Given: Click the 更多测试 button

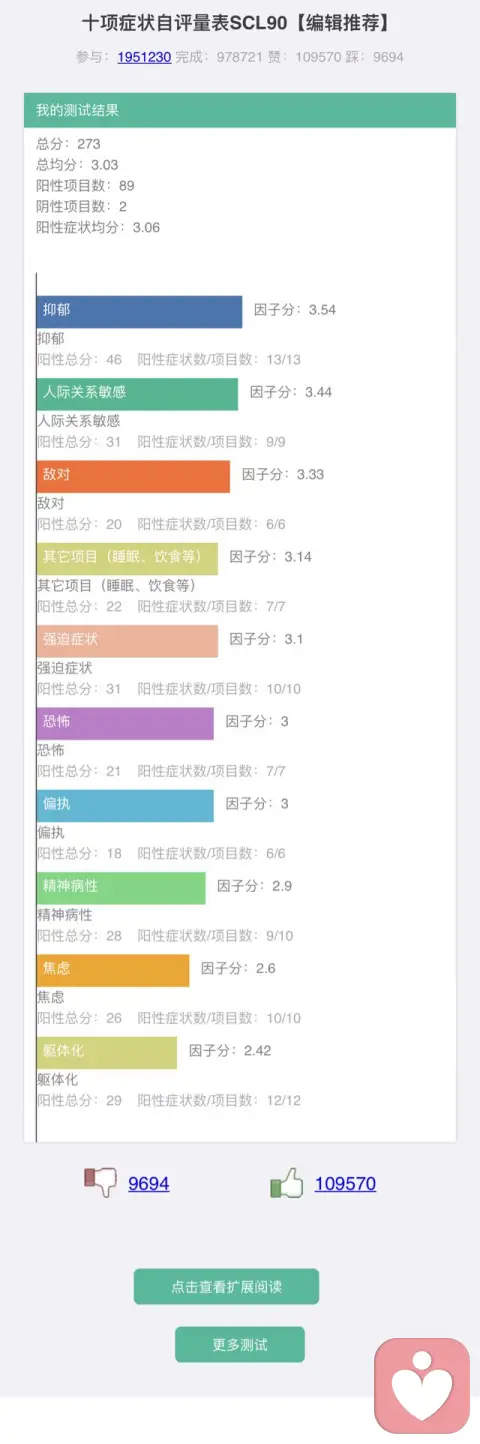Looking at the screenshot, I should click(x=240, y=1345).
